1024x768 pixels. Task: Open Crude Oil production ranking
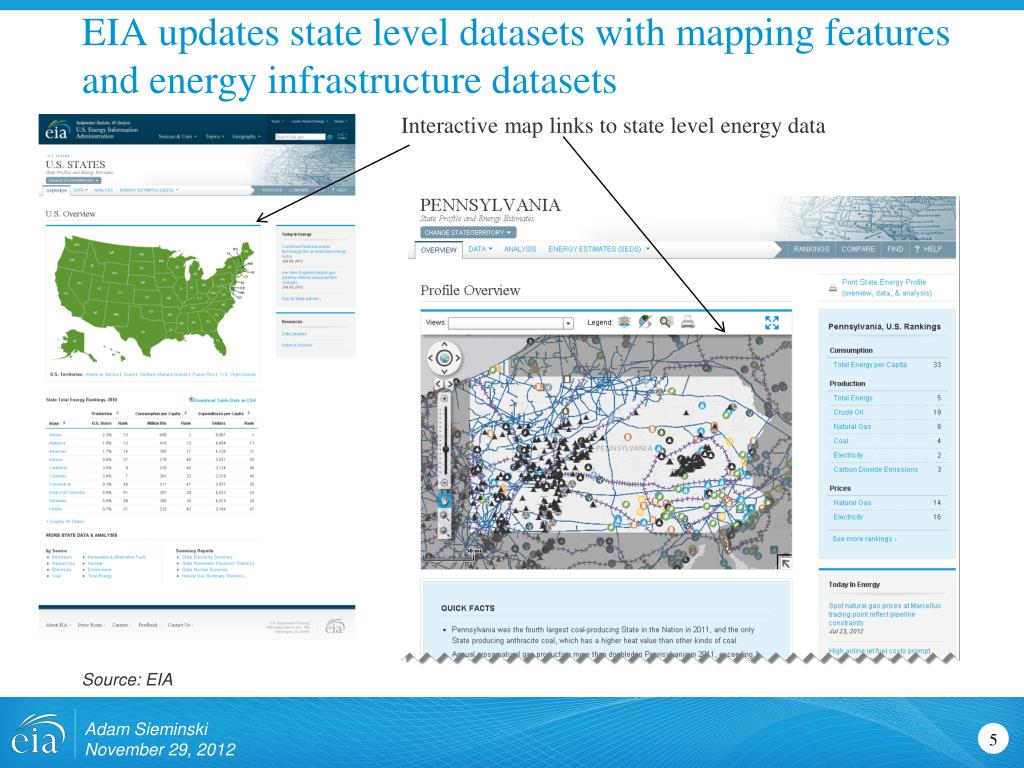click(848, 412)
